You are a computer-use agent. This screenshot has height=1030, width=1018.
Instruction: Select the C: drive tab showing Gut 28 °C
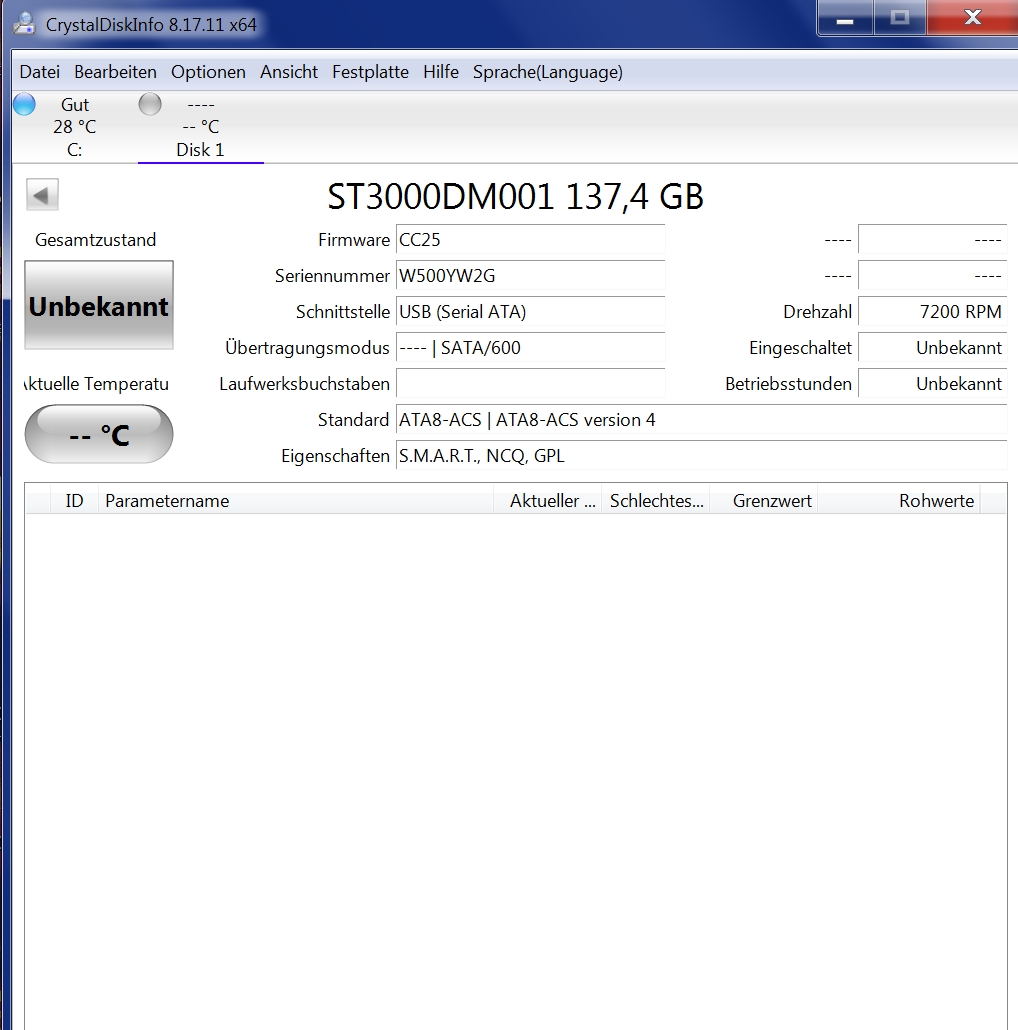tap(74, 127)
